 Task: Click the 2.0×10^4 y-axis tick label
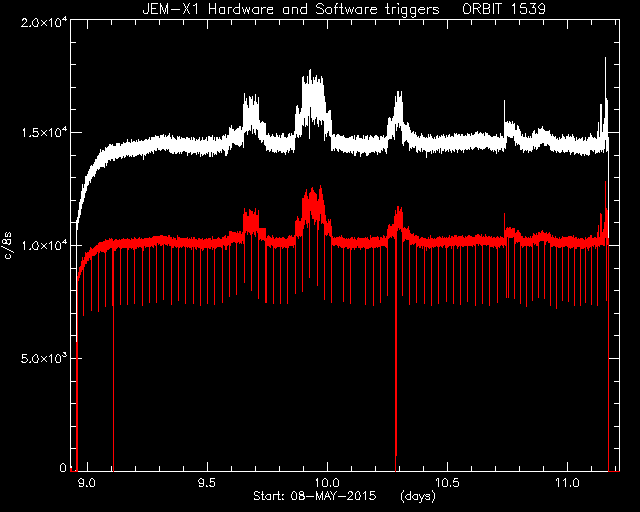click(x=44, y=22)
